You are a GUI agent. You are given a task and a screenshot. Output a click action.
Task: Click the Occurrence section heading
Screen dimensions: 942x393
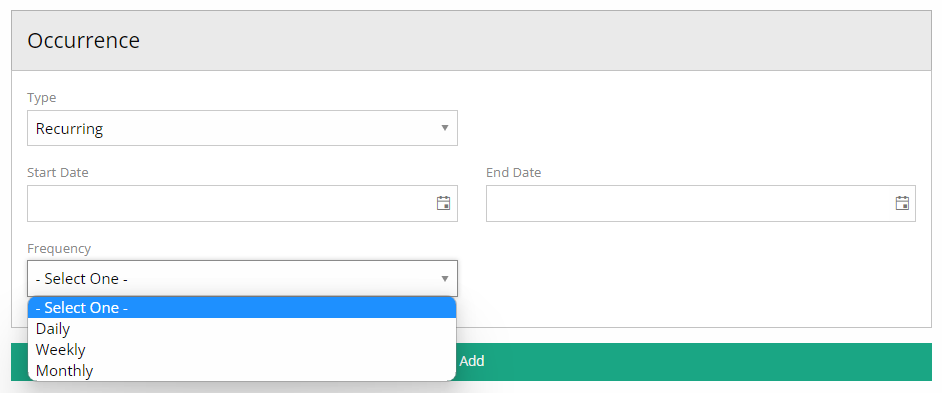84,40
